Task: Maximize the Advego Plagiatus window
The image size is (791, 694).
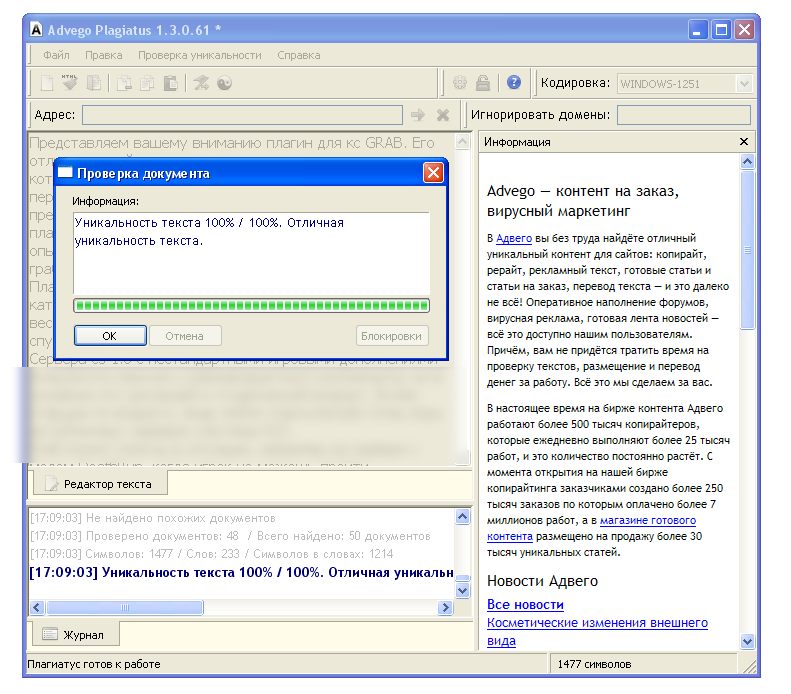Action: (x=721, y=30)
